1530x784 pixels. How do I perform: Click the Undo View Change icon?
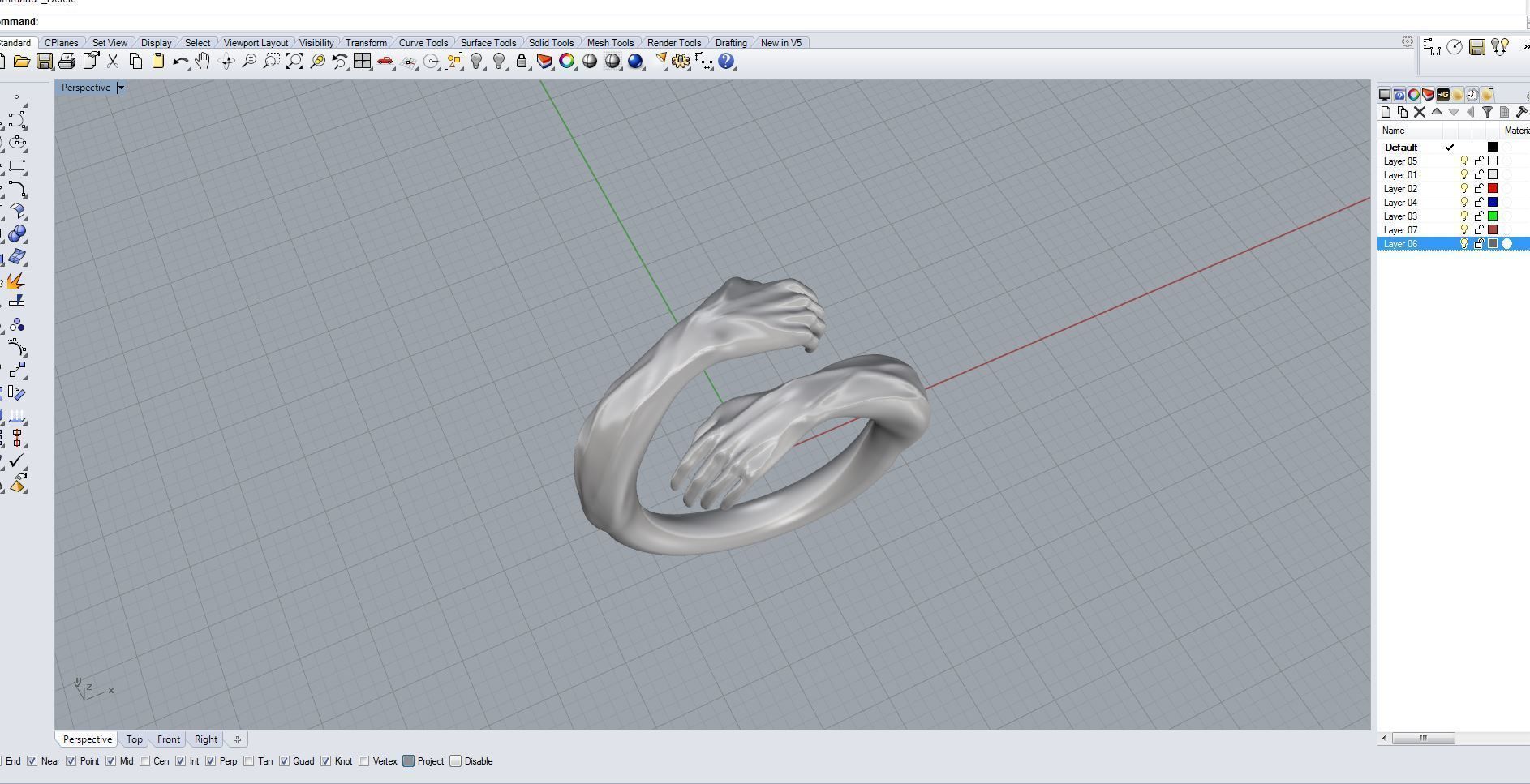[x=340, y=62]
